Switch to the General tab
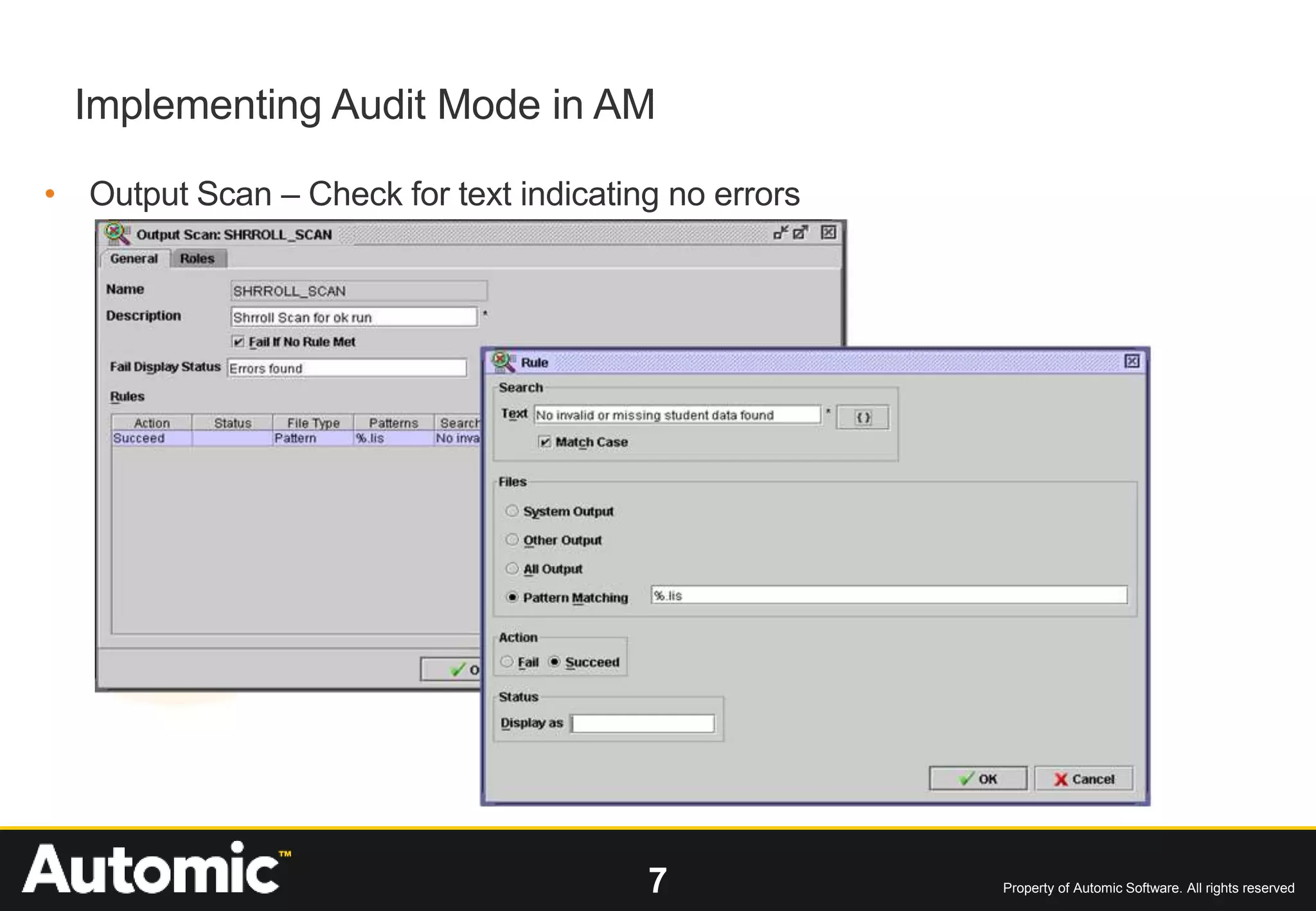1316x911 pixels. coord(134,259)
